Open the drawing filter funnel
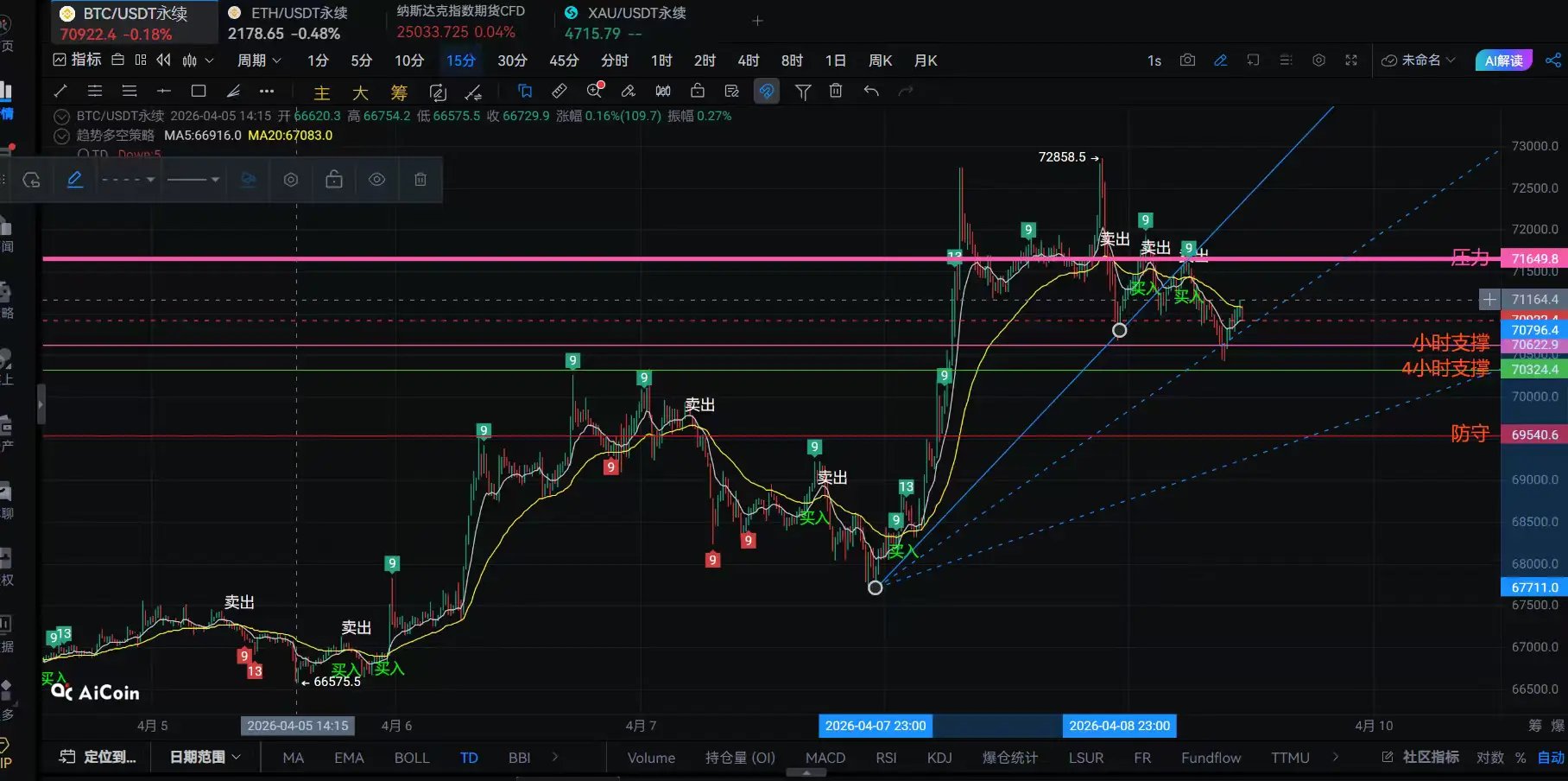The width and height of the screenshot is (1568, 781). tap(803, 91)
